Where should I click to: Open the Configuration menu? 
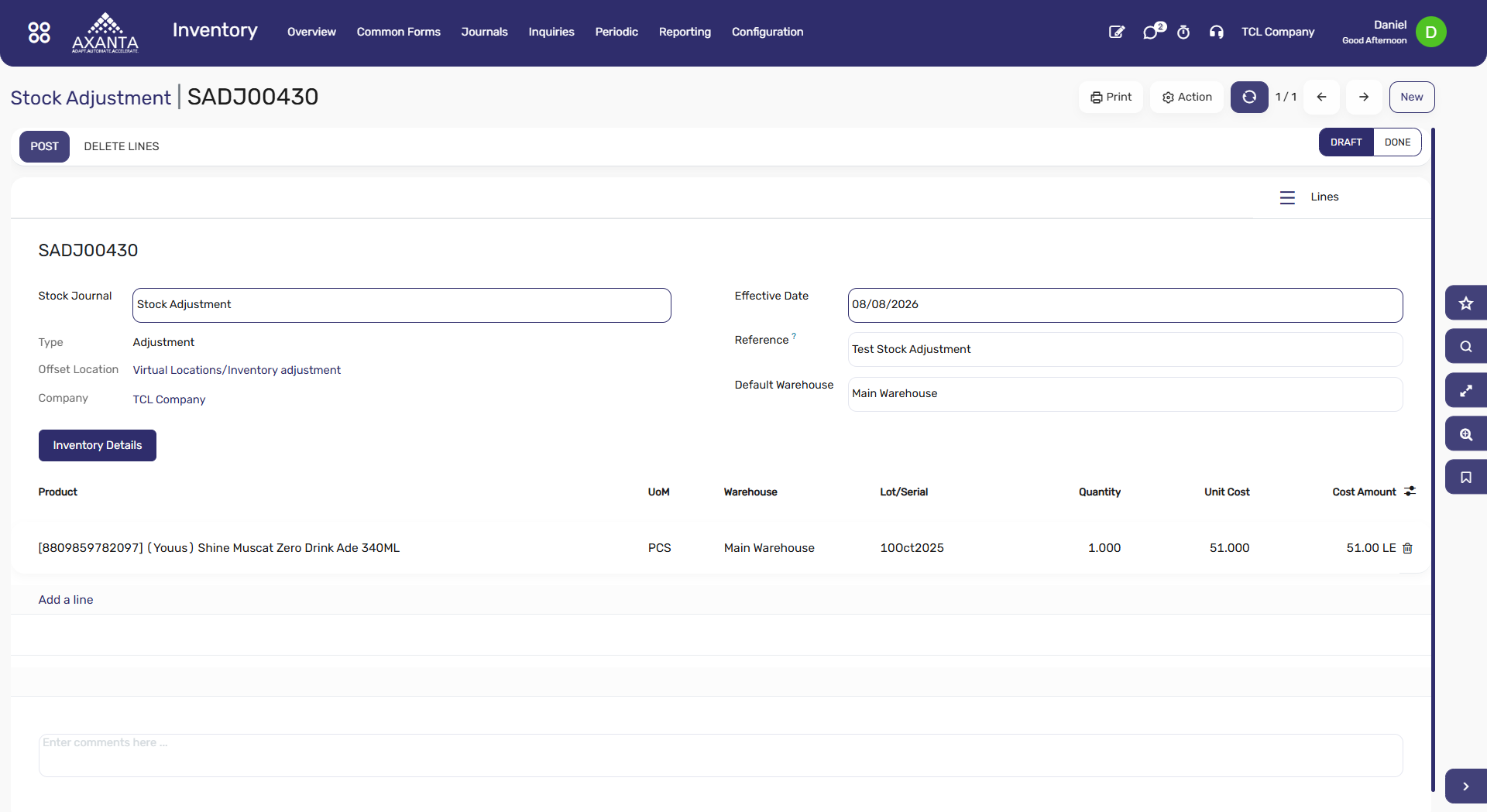point(768,32)
